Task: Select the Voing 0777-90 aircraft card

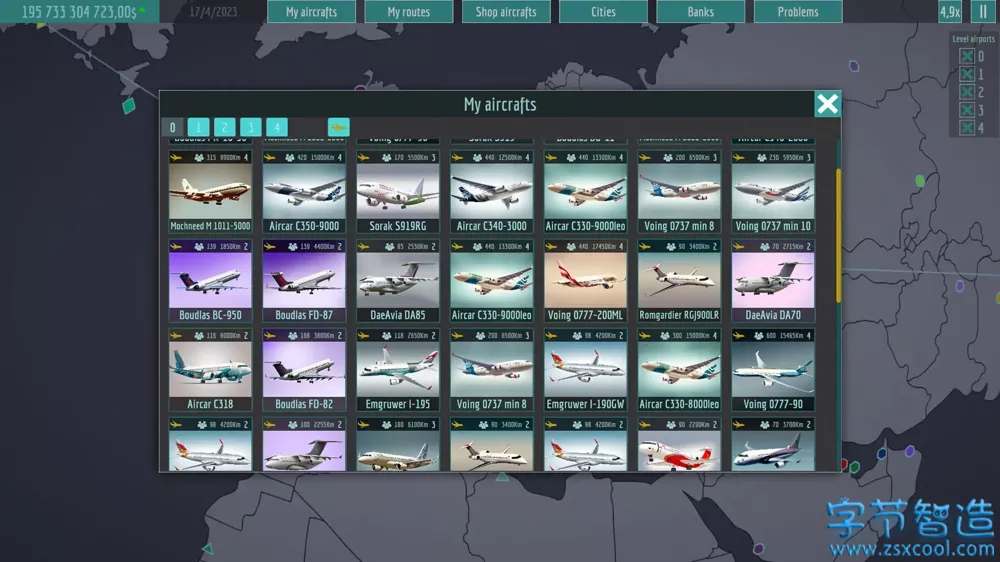Action: point(773,370)
